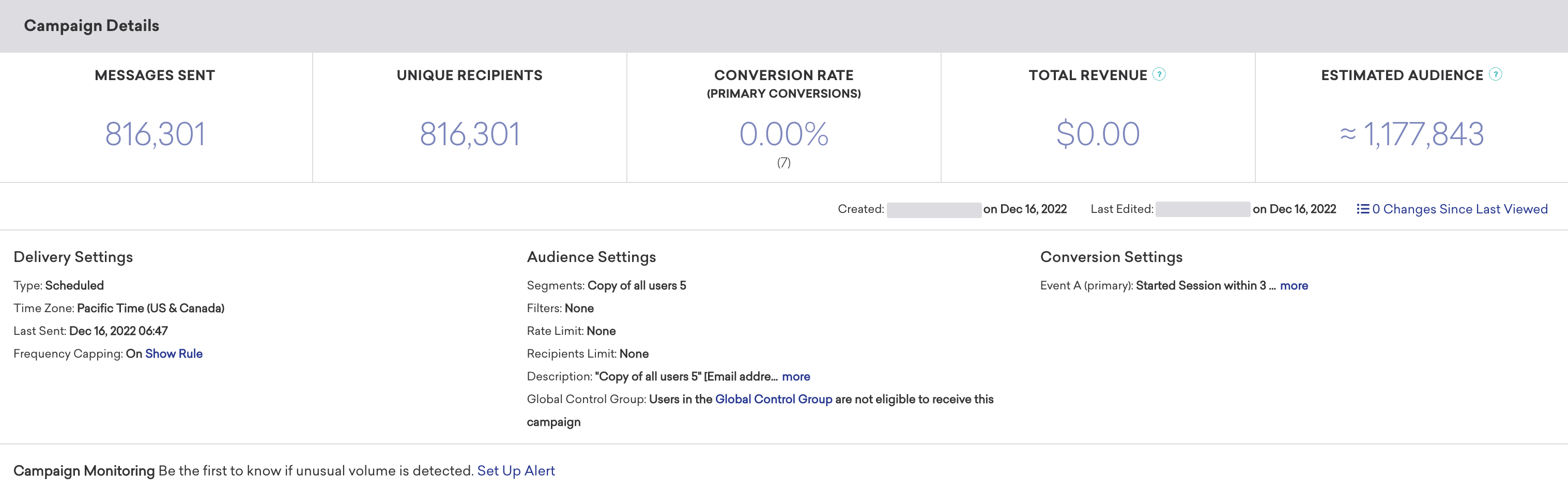This screenshot has height=493, width=1568.
Task: Expand Event A conversion details with more
Action: (x=1294, y=285)
